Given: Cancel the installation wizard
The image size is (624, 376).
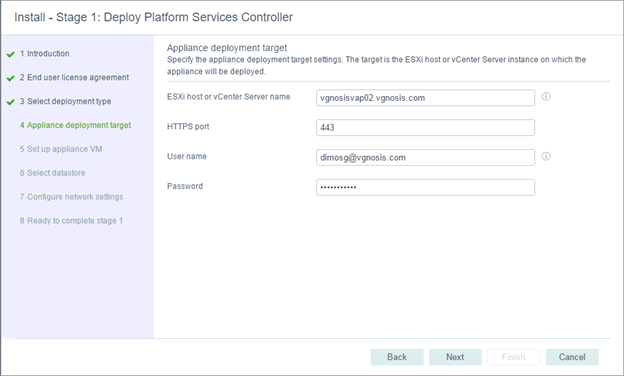Looking at the screenshot, I should coord(572,357).
